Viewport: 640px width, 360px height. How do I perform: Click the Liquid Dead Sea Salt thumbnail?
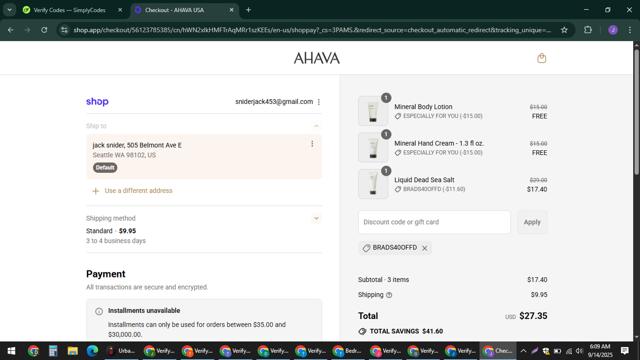(373, 184)
